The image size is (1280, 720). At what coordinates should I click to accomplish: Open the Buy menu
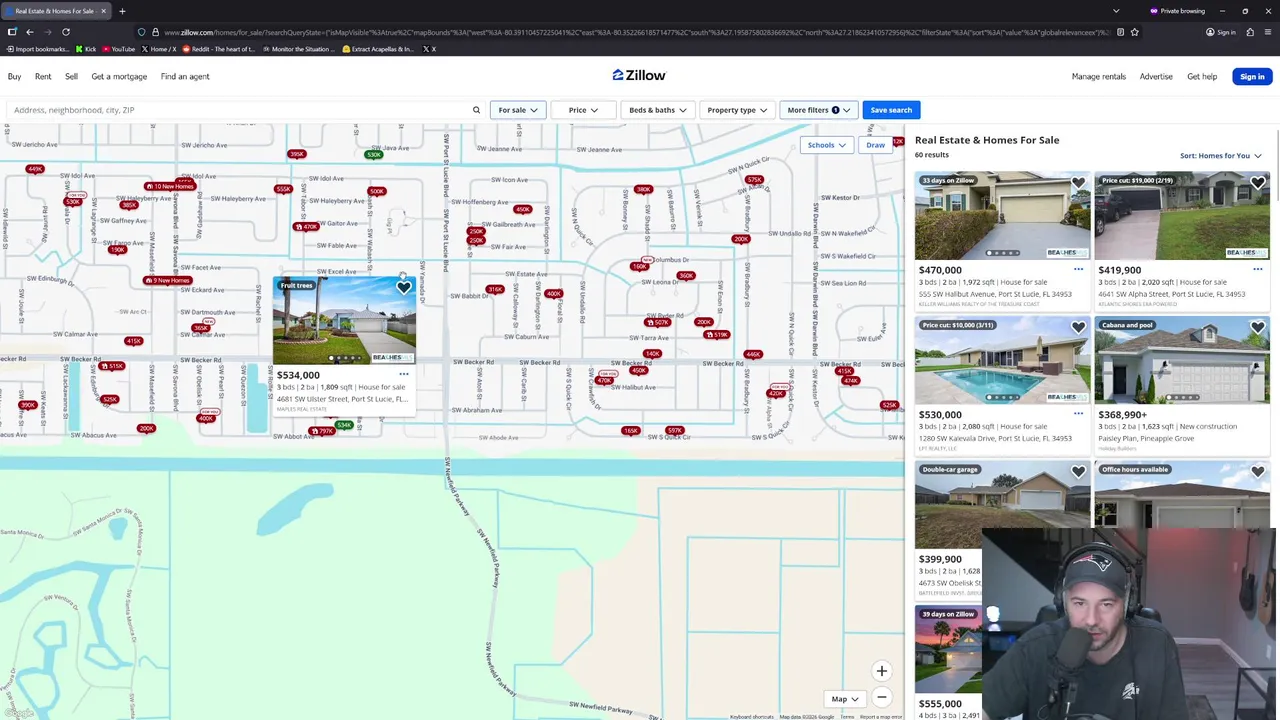point(15,76)
